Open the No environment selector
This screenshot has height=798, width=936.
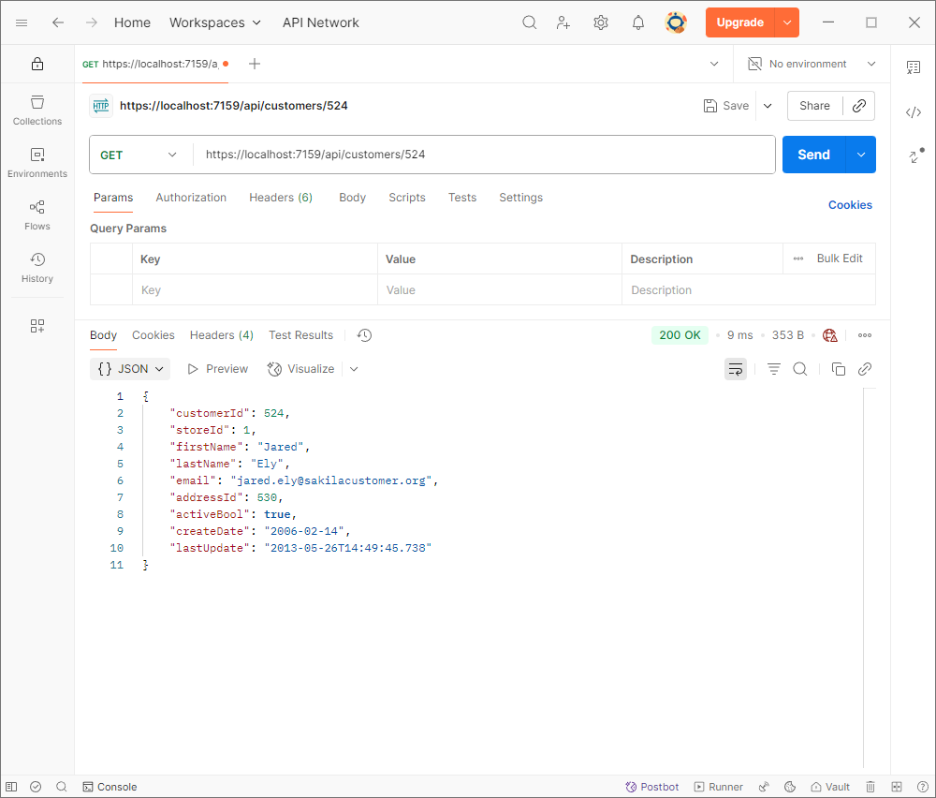[x=812, y=64]
